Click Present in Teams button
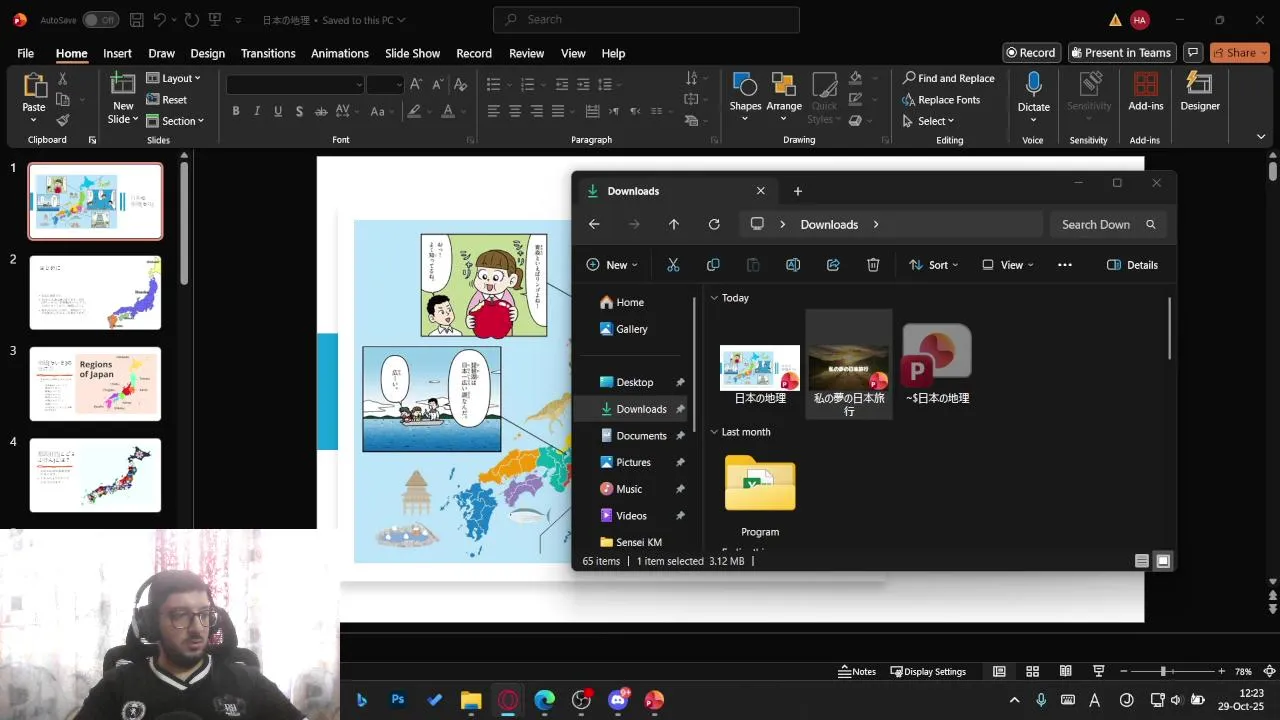 pos(1121,53)
